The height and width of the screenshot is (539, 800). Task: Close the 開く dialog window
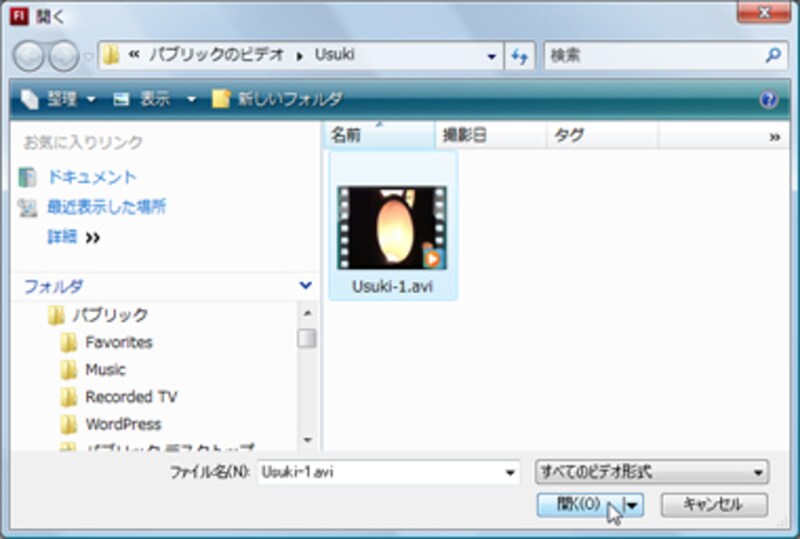click(764, 13)
